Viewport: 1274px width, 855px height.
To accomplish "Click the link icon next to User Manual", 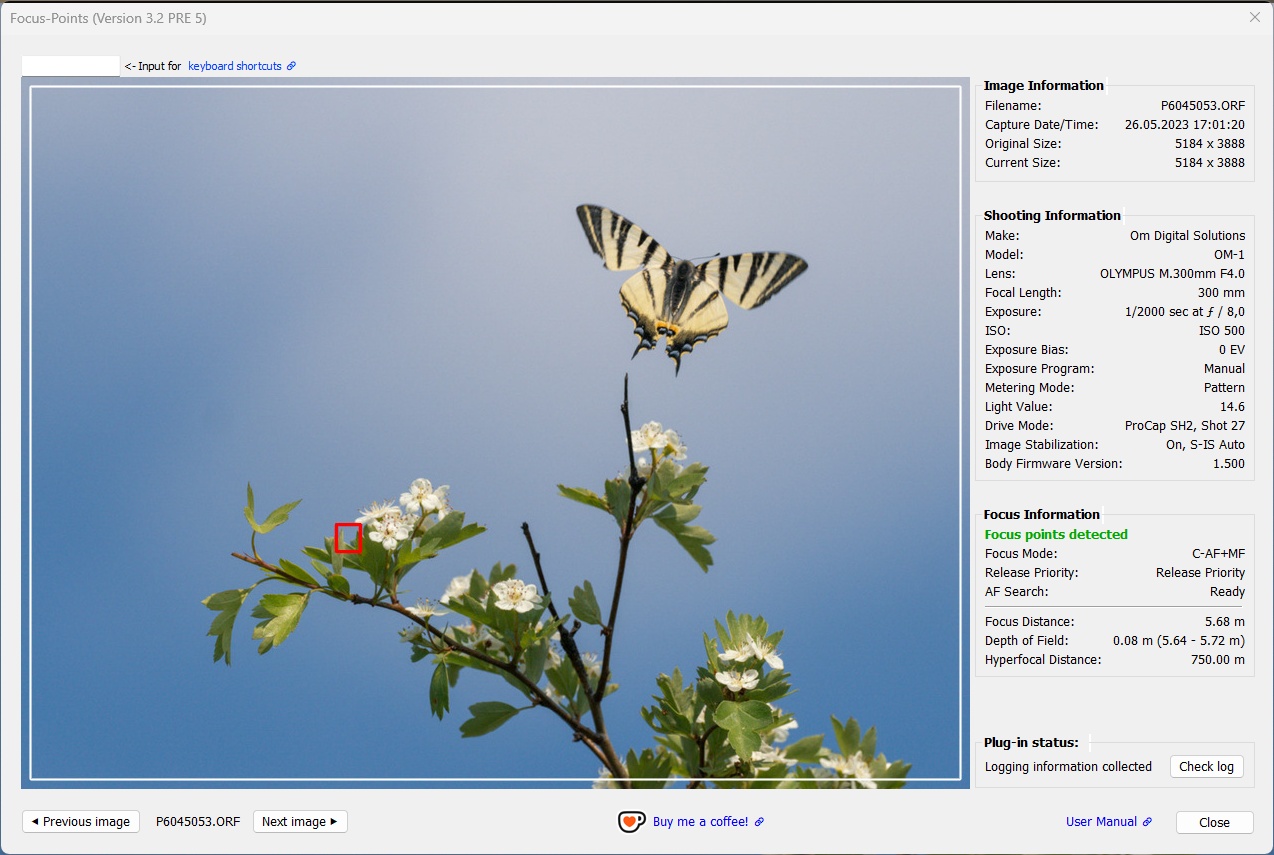I will click(1148, 821).
